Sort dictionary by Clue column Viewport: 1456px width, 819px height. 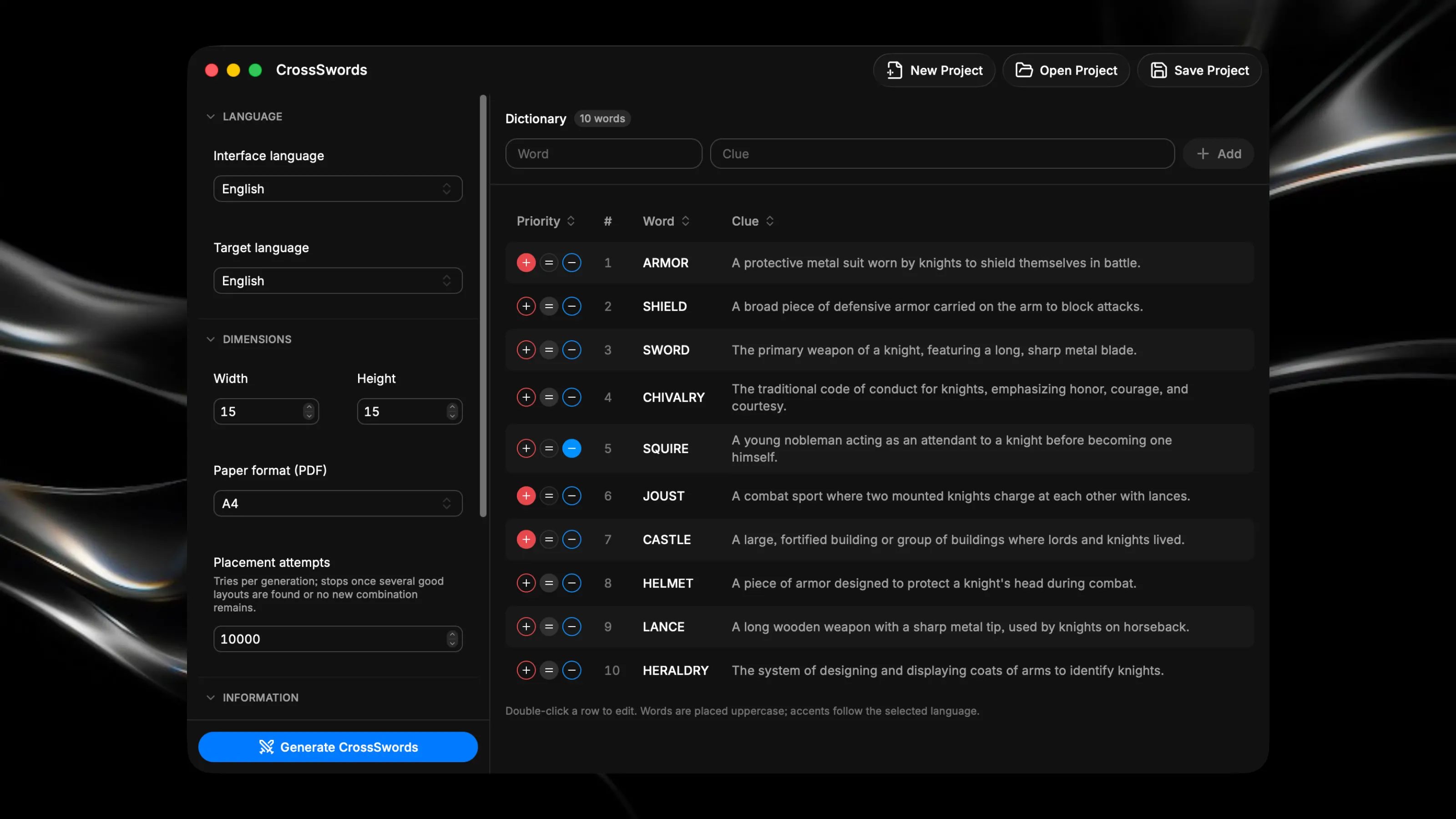tap(752, 221)
